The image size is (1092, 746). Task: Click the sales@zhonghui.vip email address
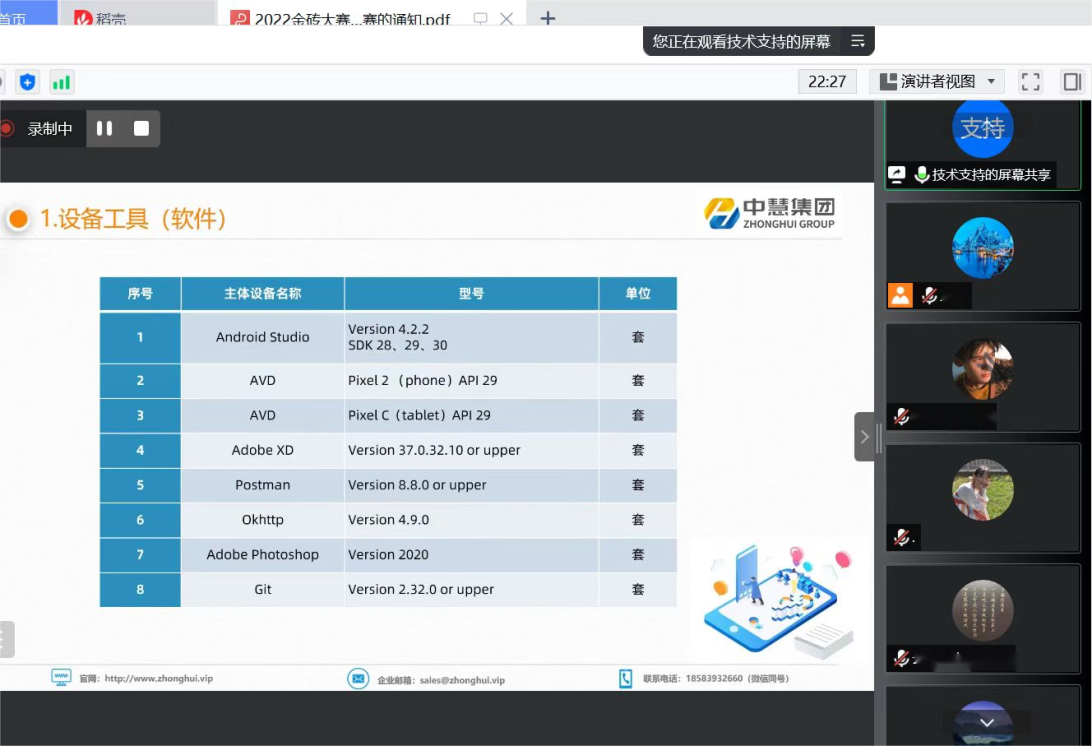tap(462, 680)
